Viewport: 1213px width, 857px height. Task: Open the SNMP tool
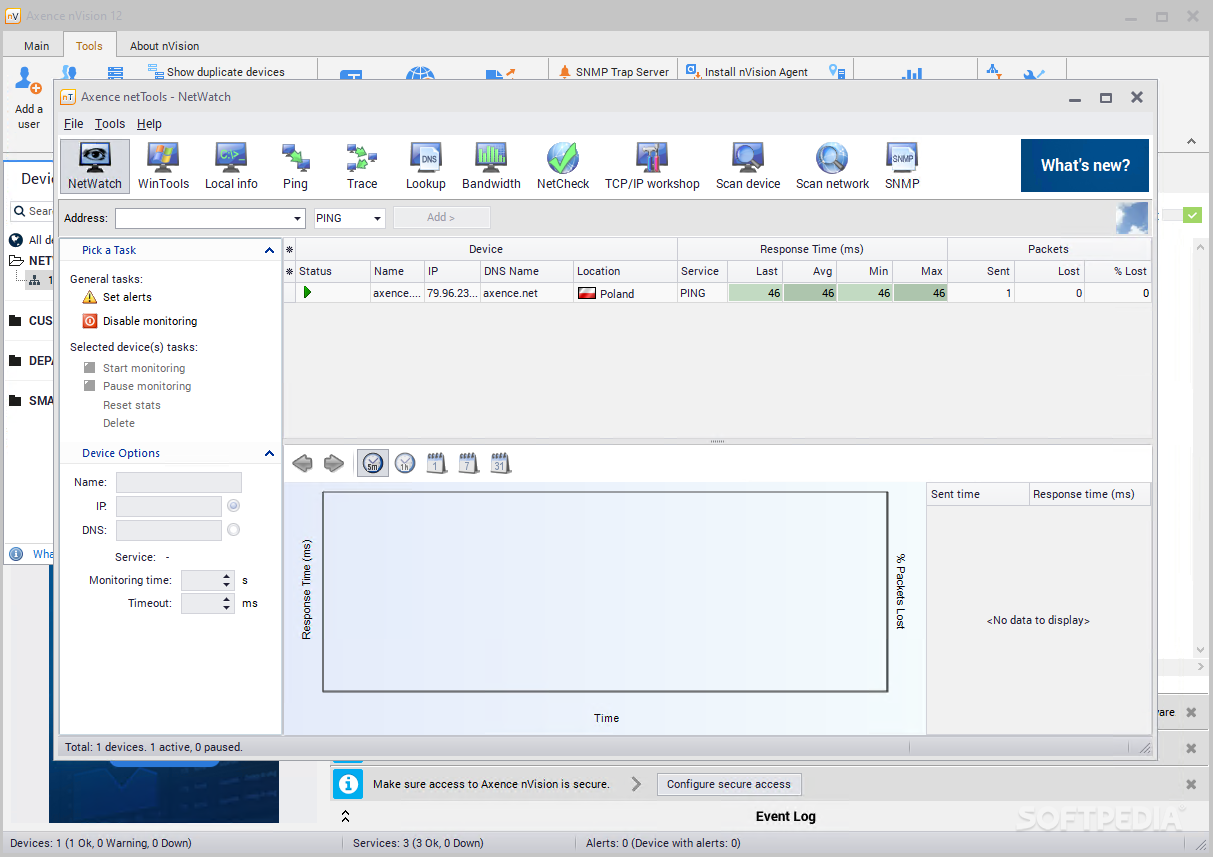[902, 166]
